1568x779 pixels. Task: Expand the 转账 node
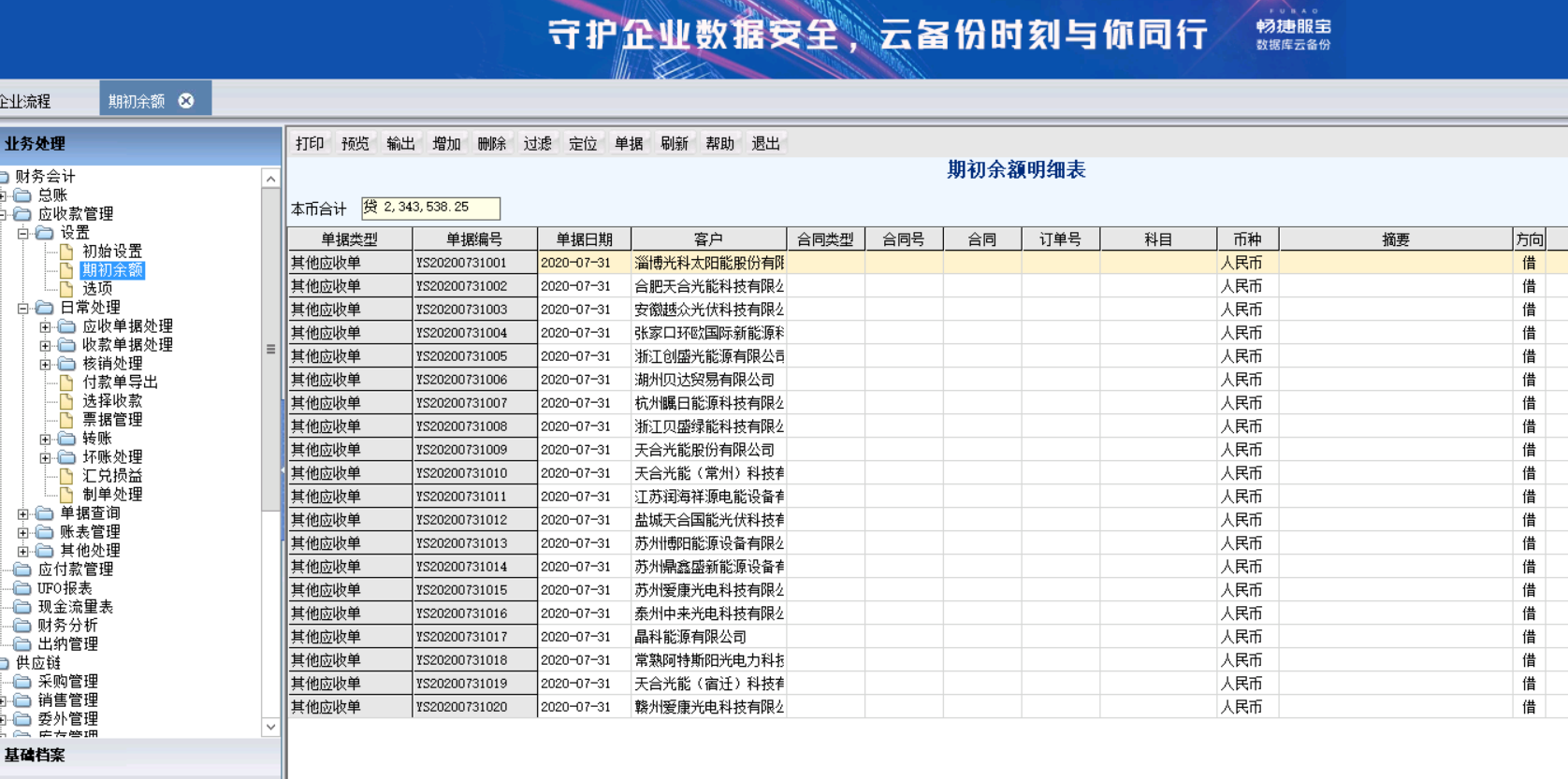(45, 439)
